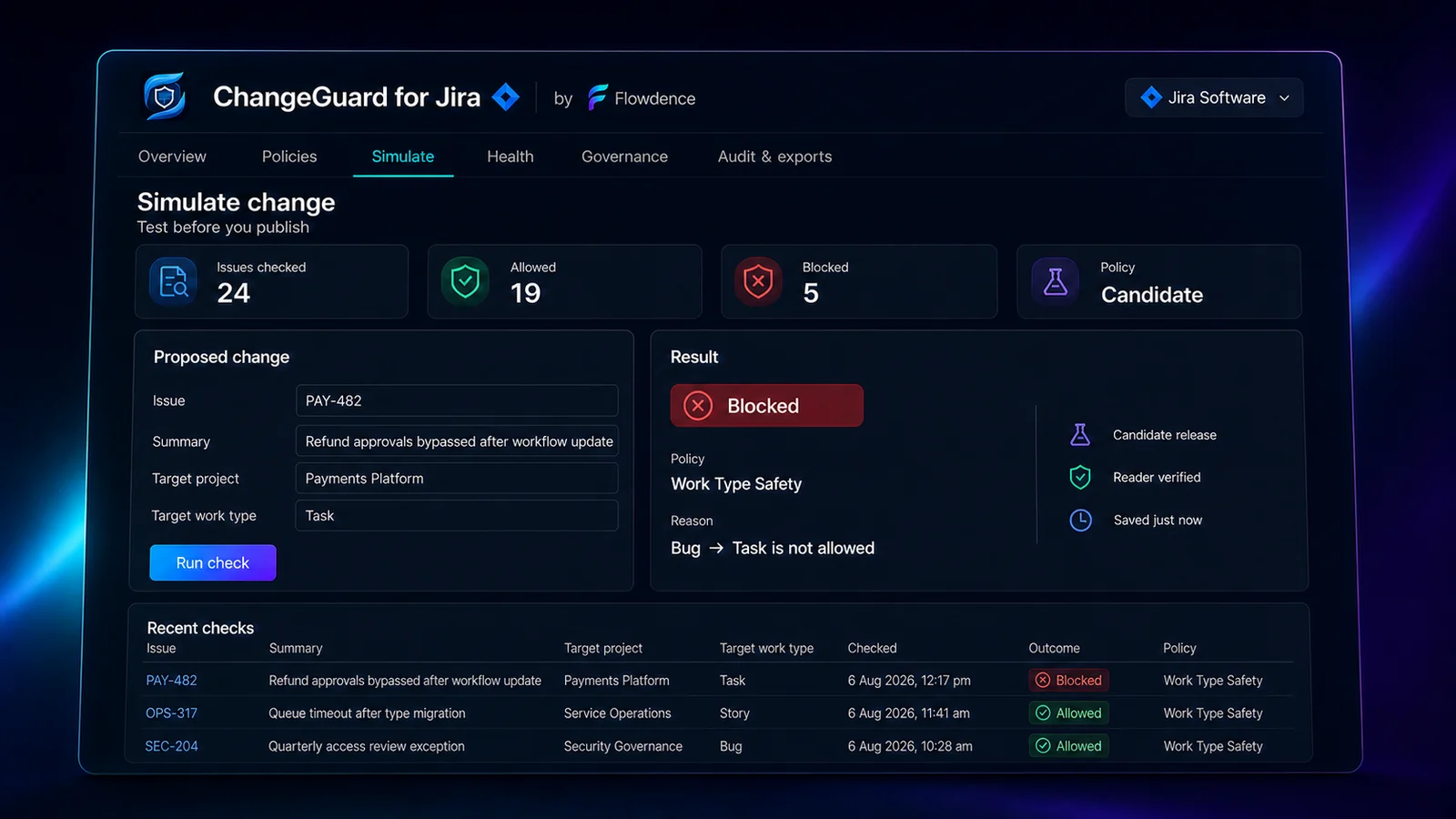Viewport: 1456px width, 819px height.
Task: Open the Governance tab
Action: (x=624, y=157)
